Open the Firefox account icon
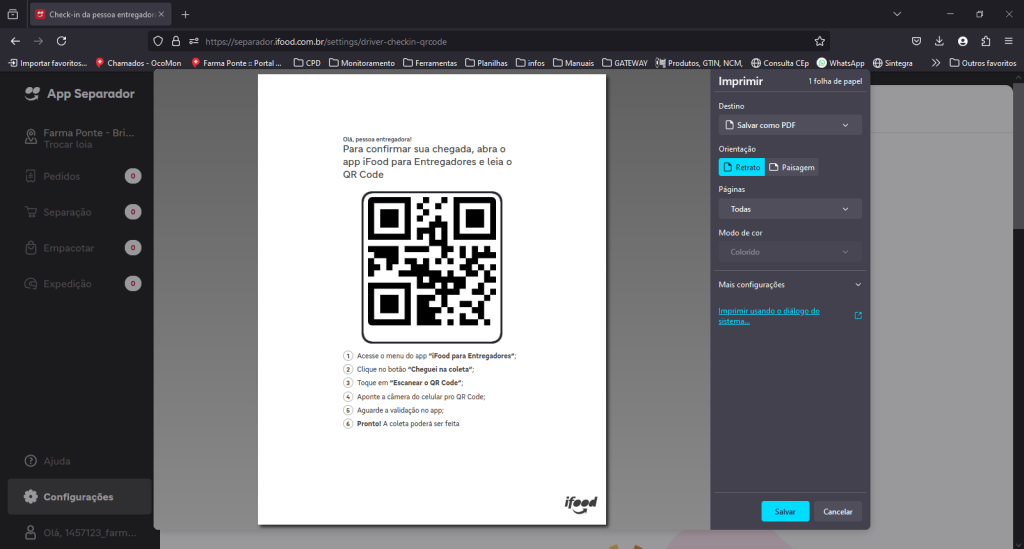Screen dimensions: 1024x549 pyautogui.click(x=963, y=41)
